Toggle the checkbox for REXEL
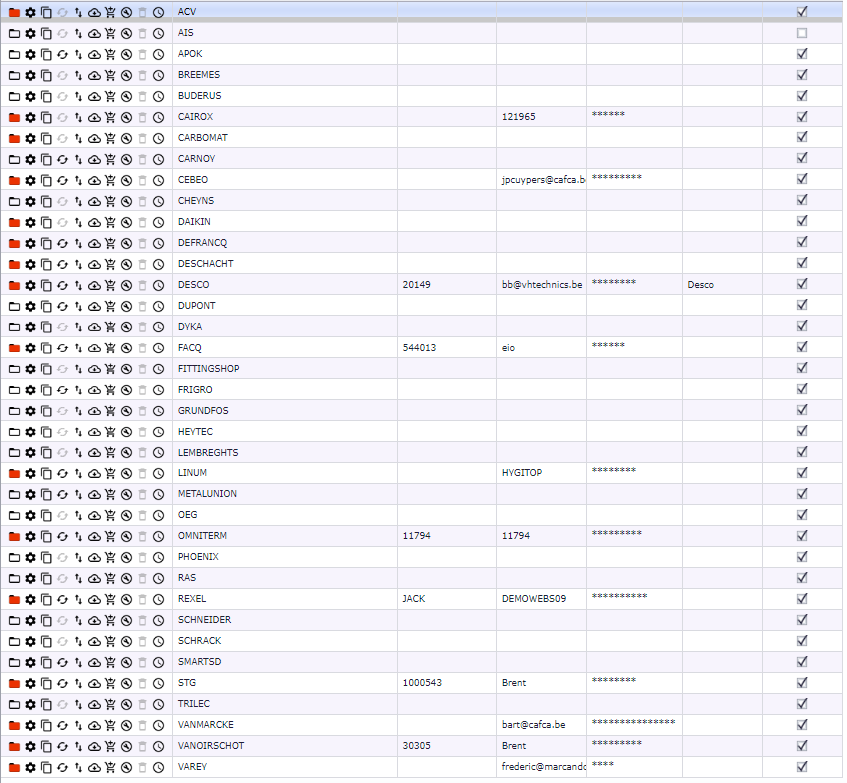Image resolution: width=847 pixels, height=783 pixels. click(802, 599)
